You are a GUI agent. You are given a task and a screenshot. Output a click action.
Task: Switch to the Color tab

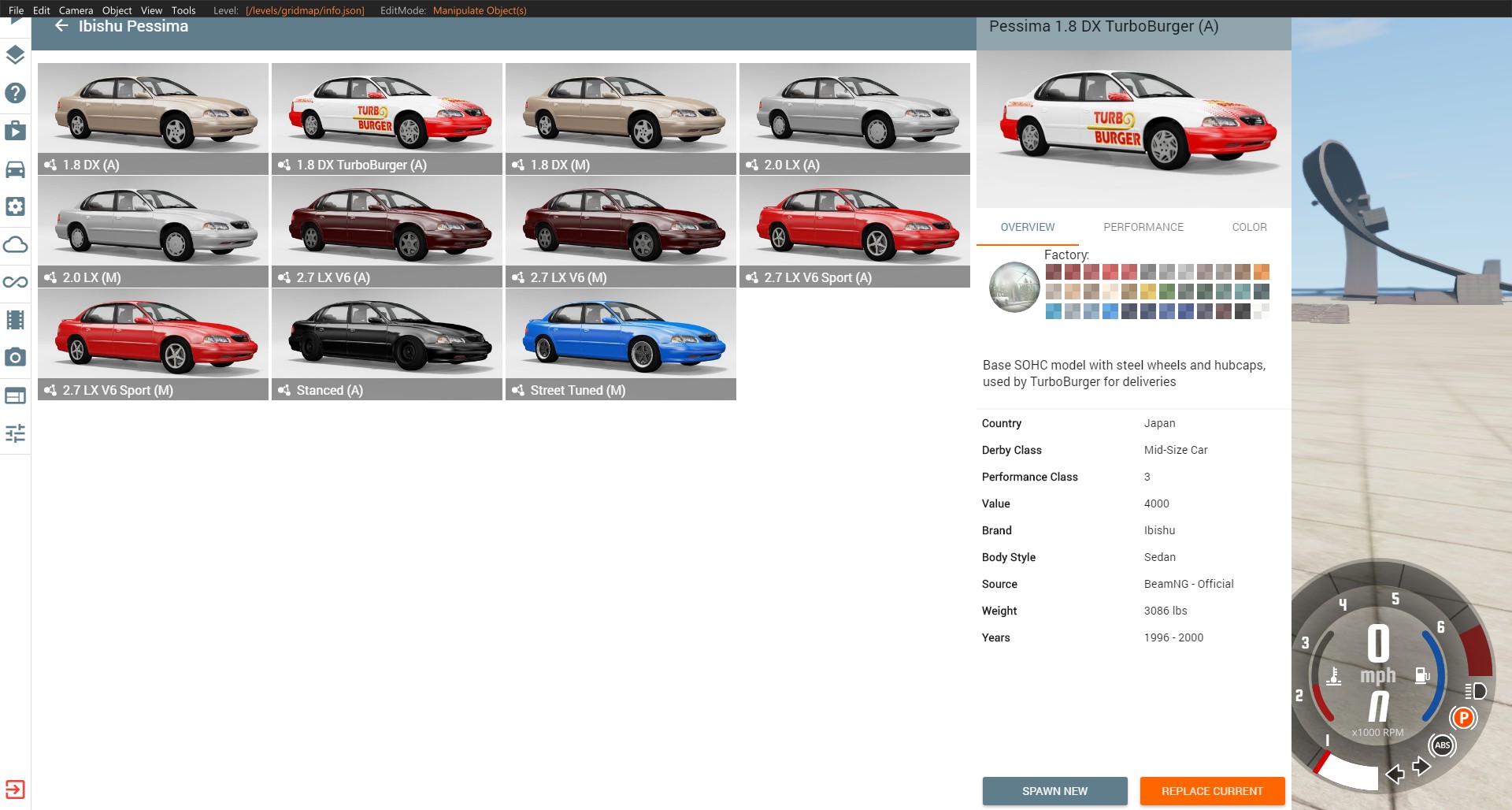[1250, 227]
